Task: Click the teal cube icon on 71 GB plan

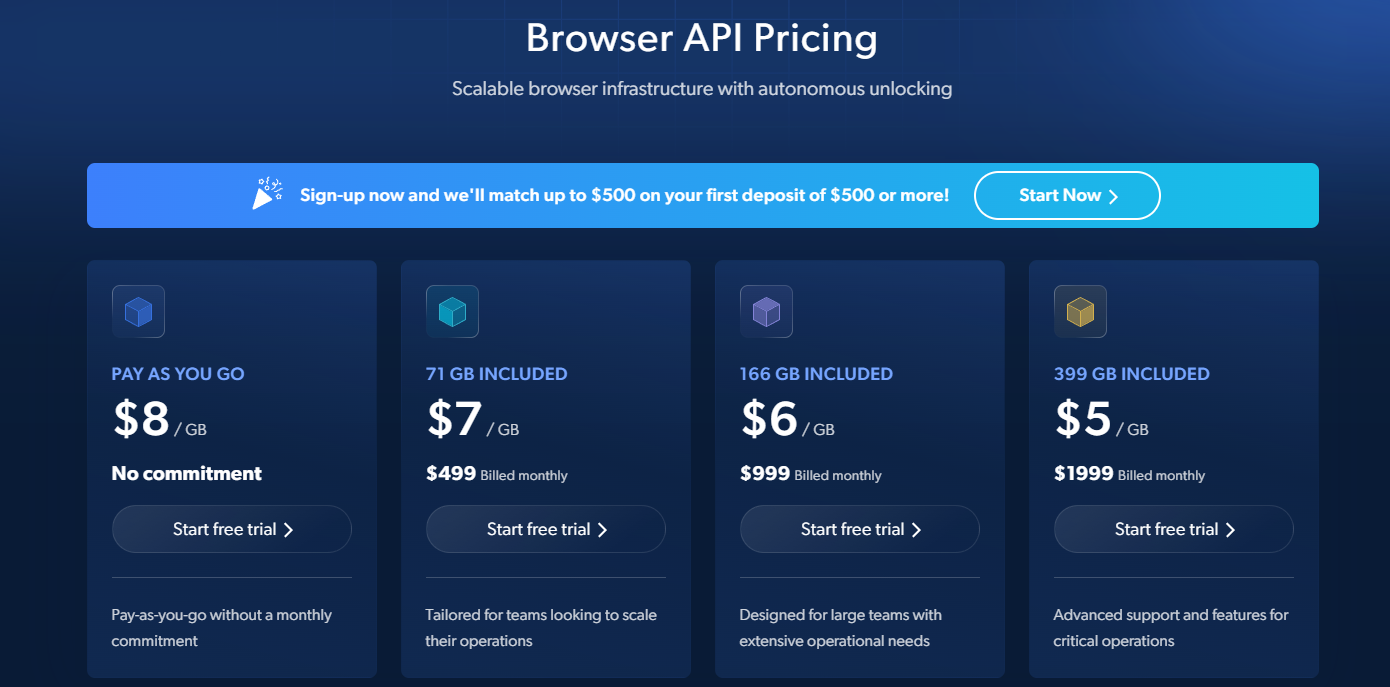Action: tap(452, 312)
